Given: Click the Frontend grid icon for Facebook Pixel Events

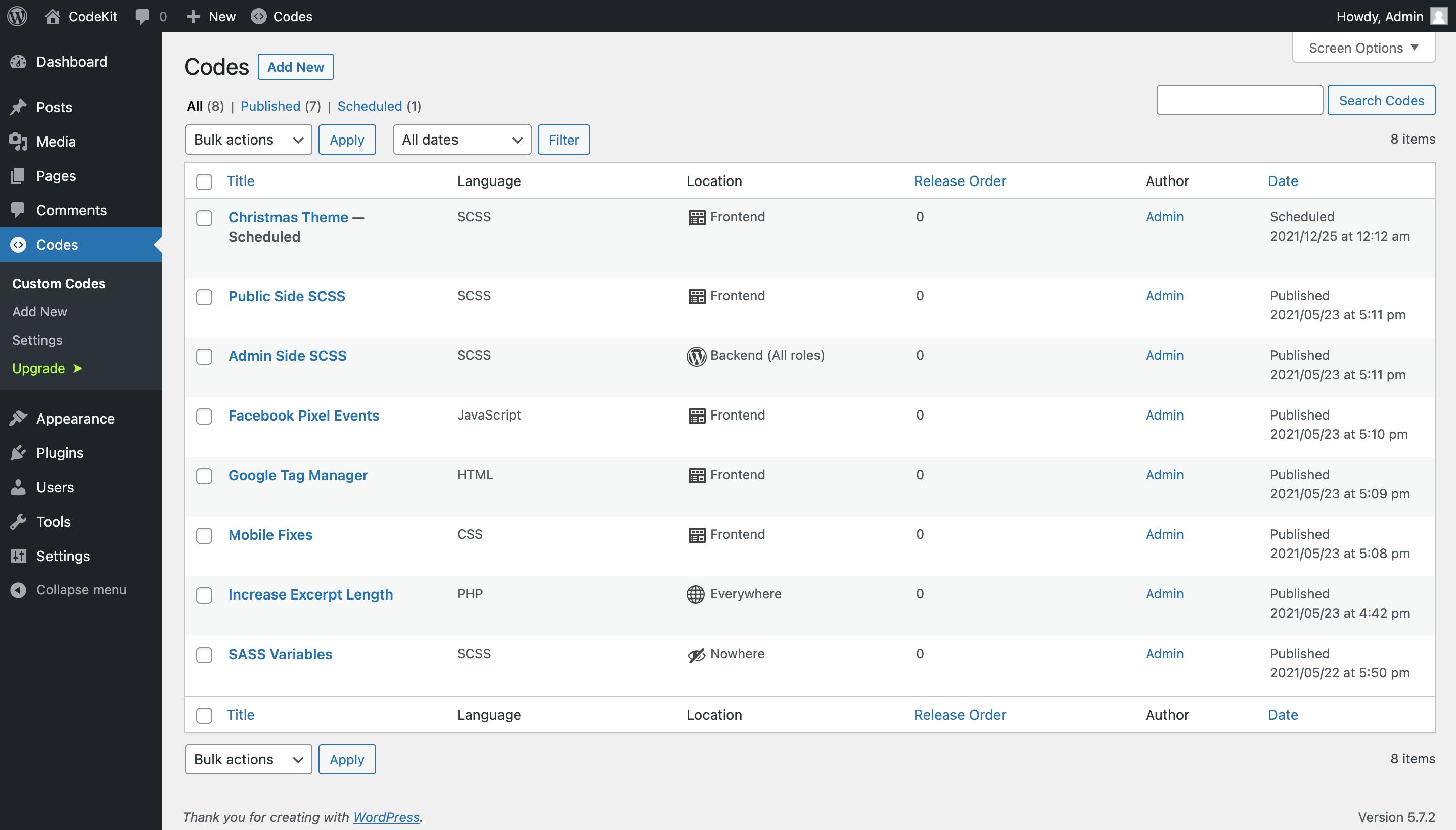Looking at the screenshot, I should pyautogui.click(x=696, y=415).
